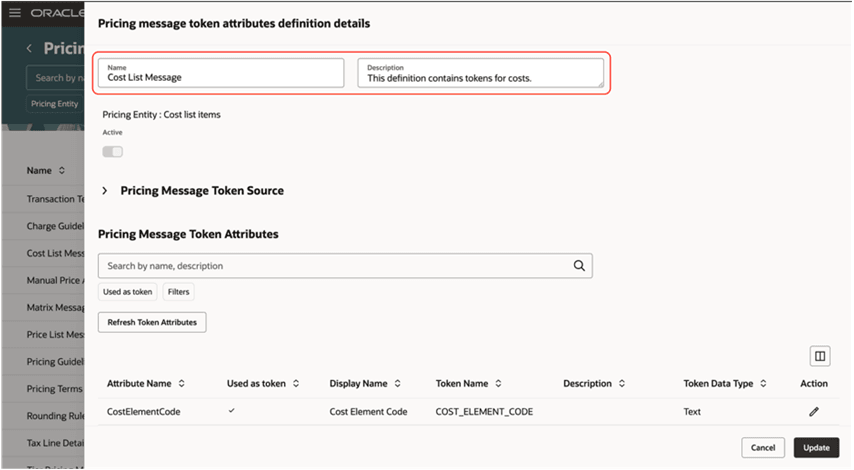Click the search magnifier icon in token attributes
The height and width of the screenshot is (470, 854).
(x=579, y=266)
